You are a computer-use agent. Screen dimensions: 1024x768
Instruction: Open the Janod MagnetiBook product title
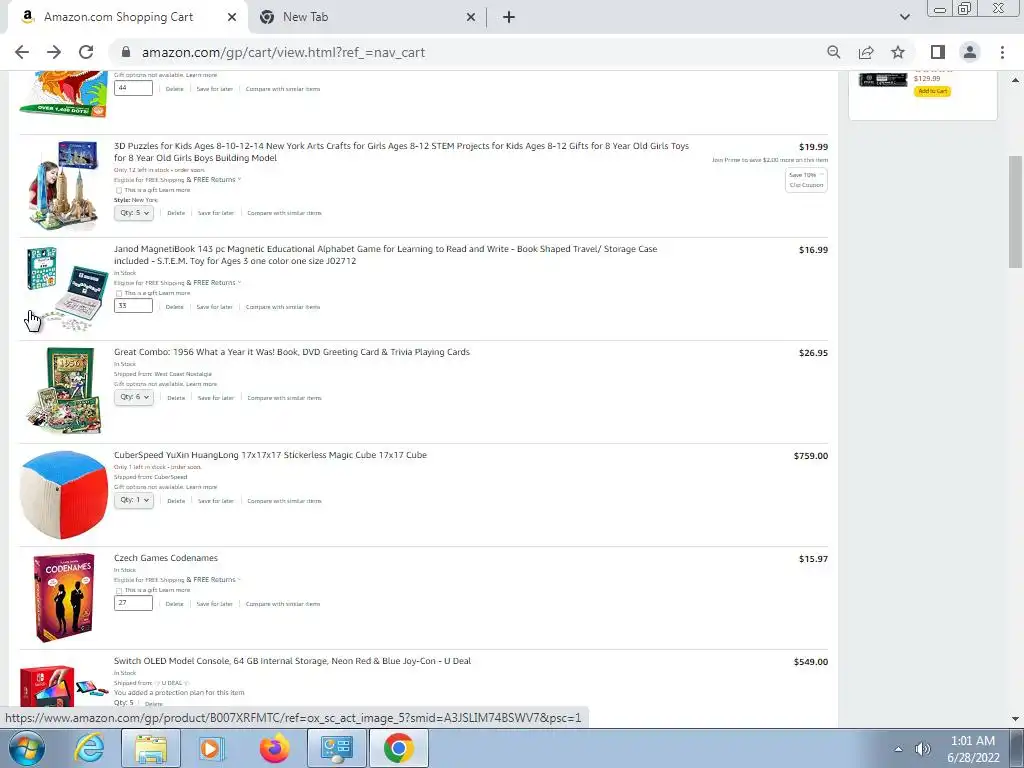click(385, 255)
